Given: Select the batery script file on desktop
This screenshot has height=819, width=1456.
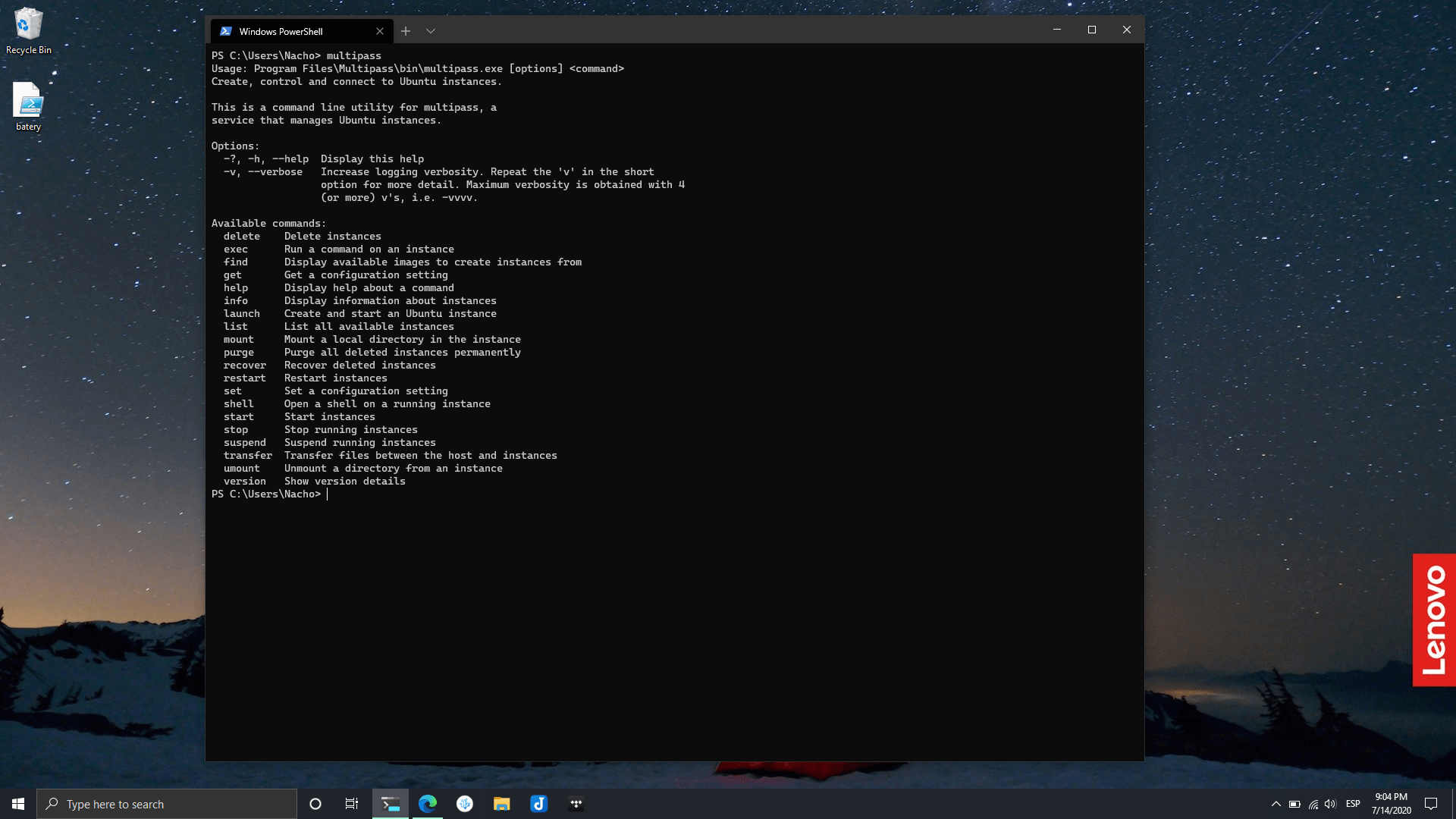Looking at the screenshot, I should (28, 107).
